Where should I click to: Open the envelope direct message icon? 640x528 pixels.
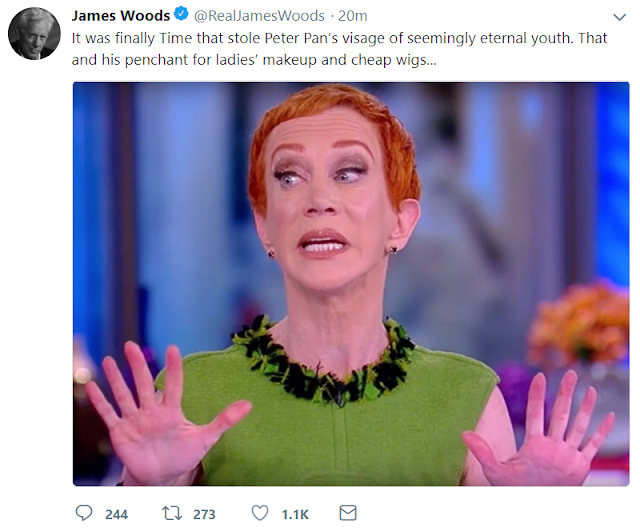point(348,513)
